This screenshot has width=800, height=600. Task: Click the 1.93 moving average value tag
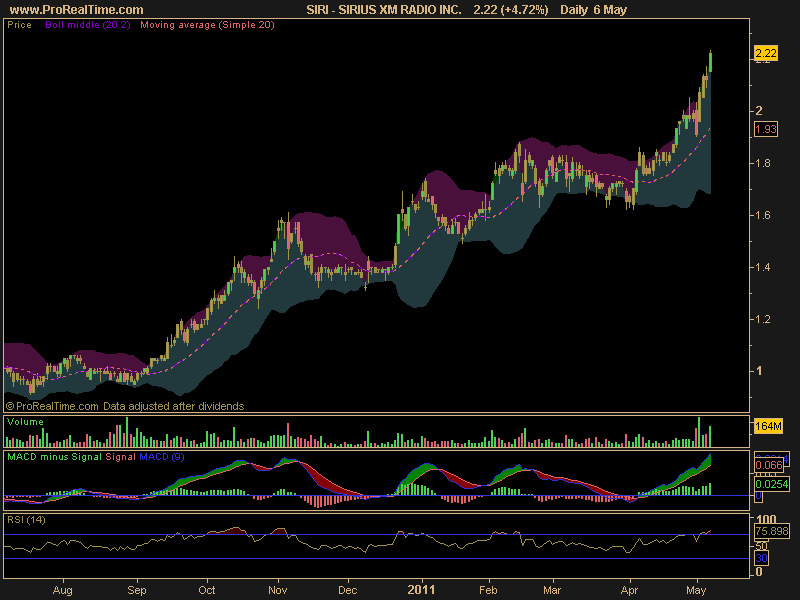click(766, 129)
